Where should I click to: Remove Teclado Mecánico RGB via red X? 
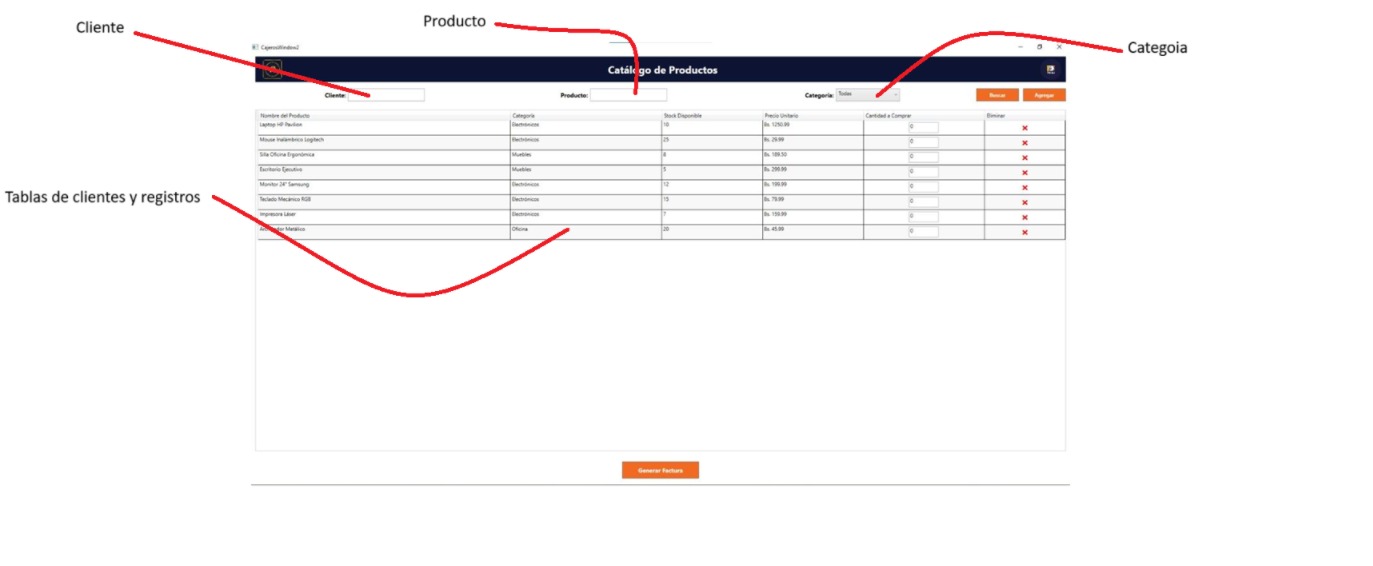1024,202
